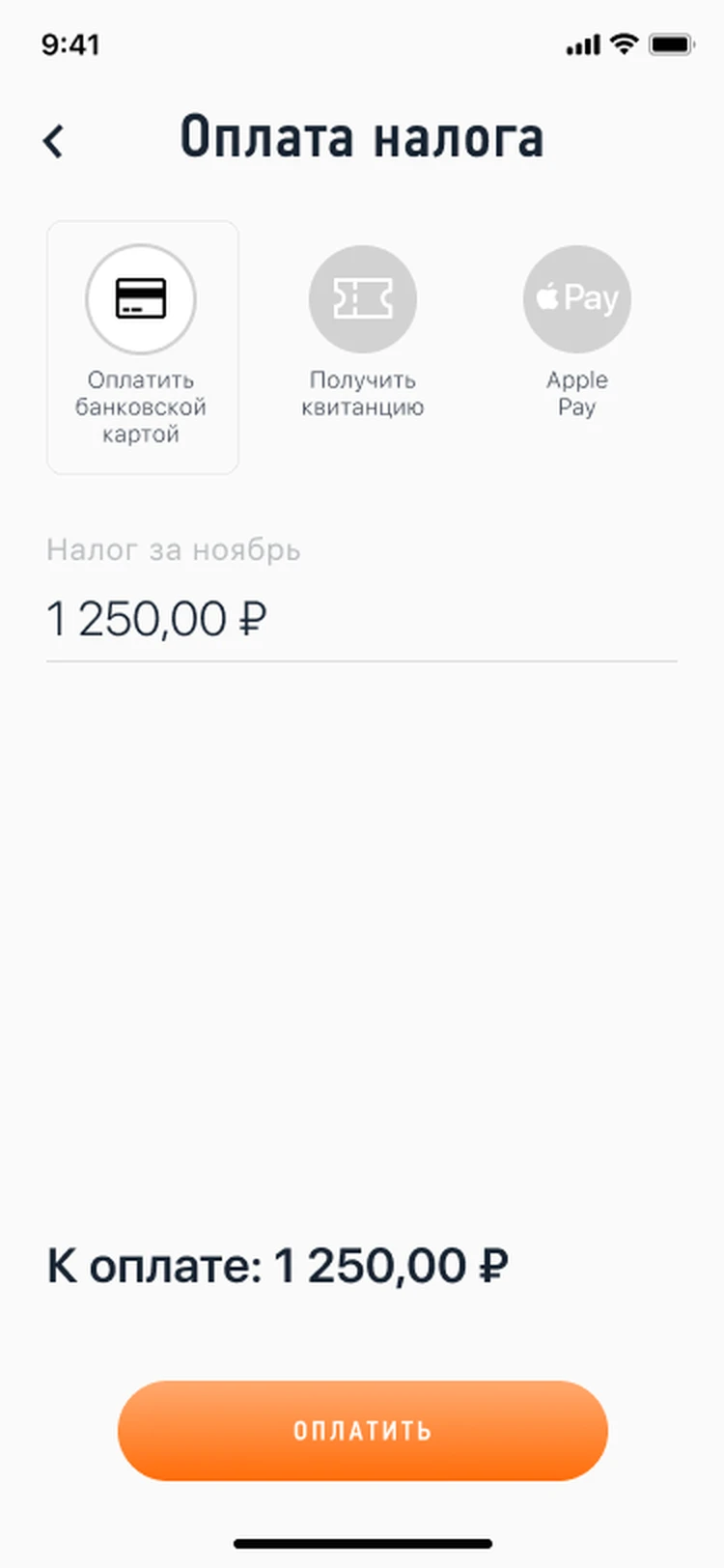Click the receipt ticket icon
Viewport: 724px width, 1568px height.
click(363, 298)
